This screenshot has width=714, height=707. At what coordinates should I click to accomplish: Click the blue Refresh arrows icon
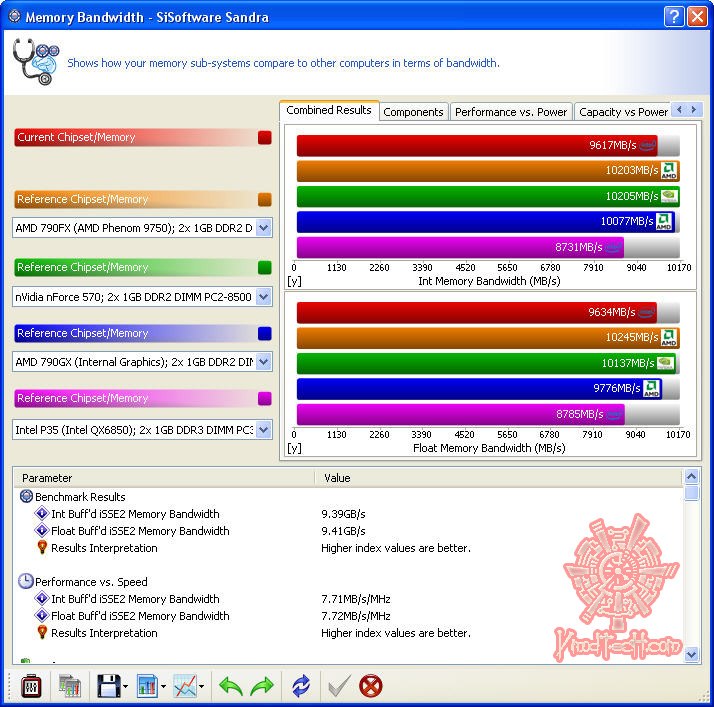click(301, 686)
